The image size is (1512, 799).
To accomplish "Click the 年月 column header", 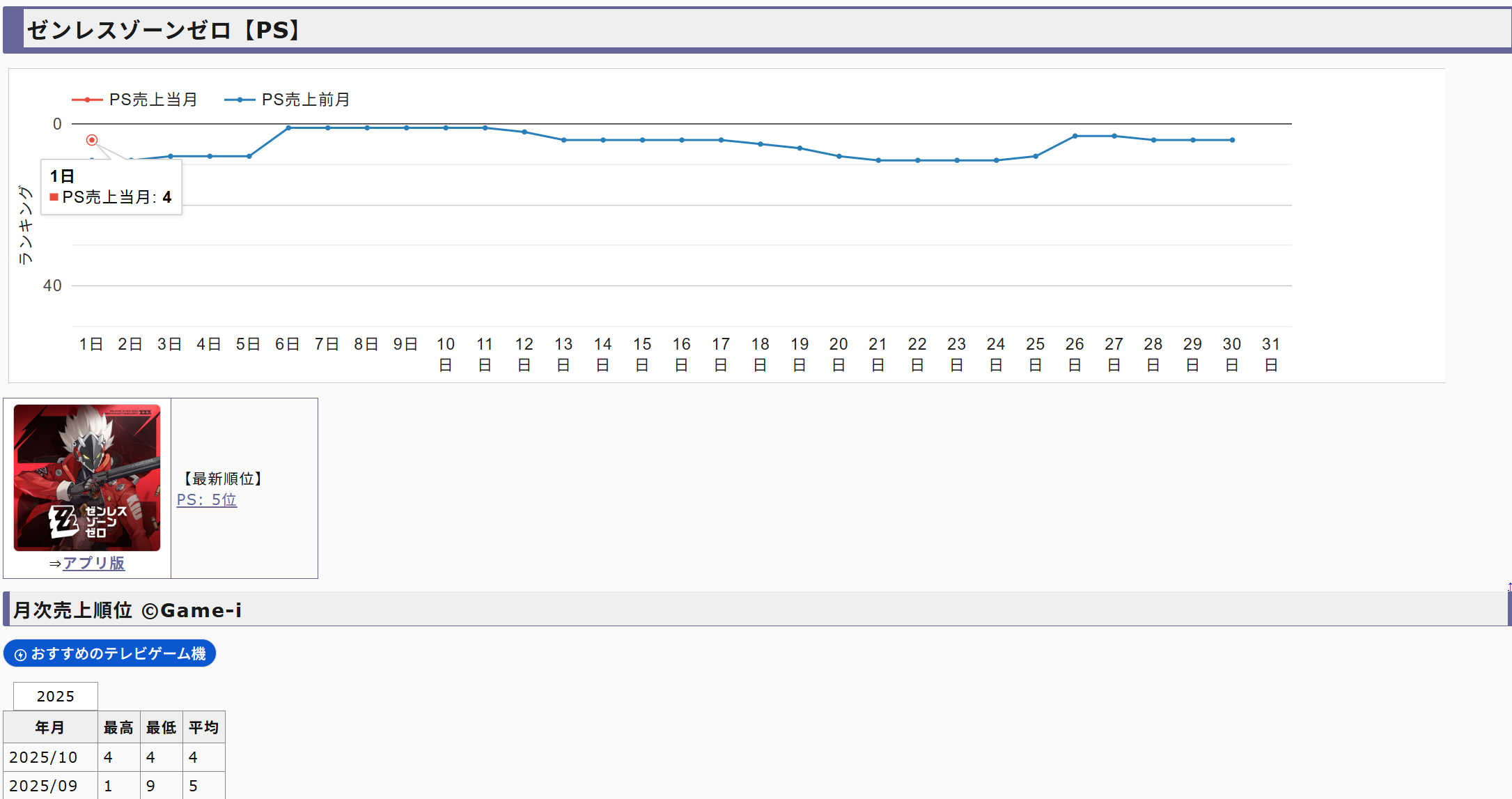I will click(x=50, y=727).
